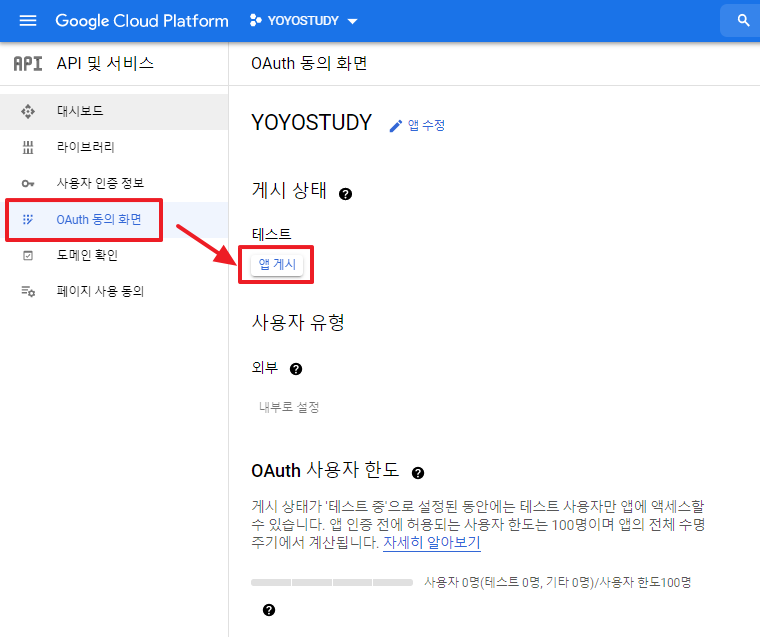760x637 pixels.
Task: Open 사용자 인증 정보 sidebar item
Action: pyautogui.click(x=114, y=183)
